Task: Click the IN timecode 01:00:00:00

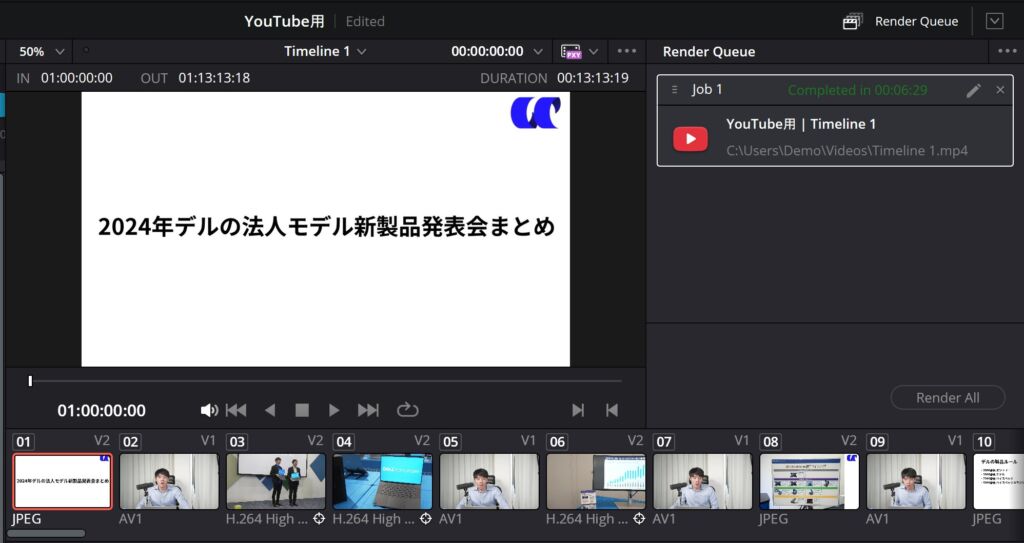Action: [x=76, y=78]
